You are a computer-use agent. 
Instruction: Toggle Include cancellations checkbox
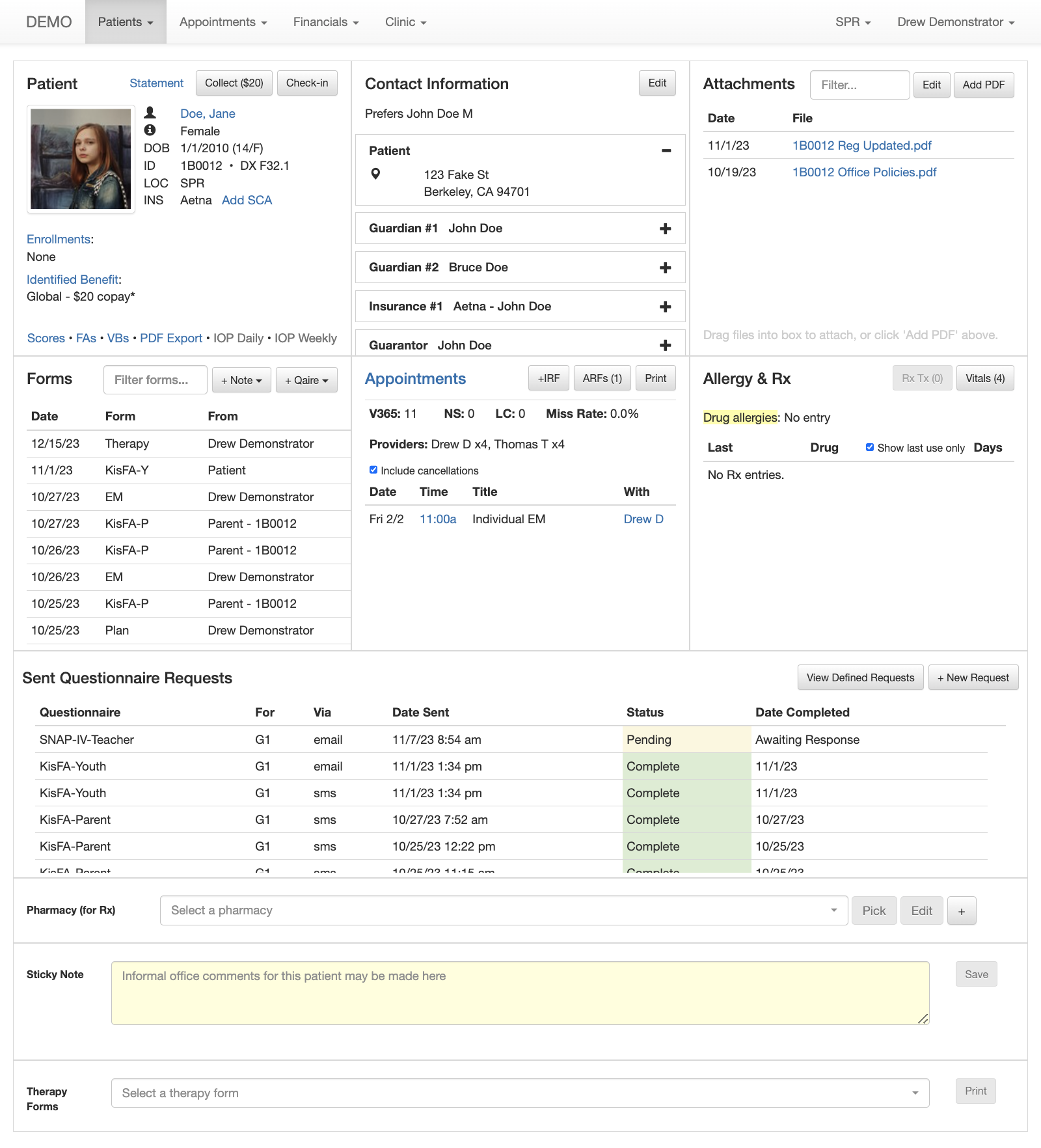373,470
